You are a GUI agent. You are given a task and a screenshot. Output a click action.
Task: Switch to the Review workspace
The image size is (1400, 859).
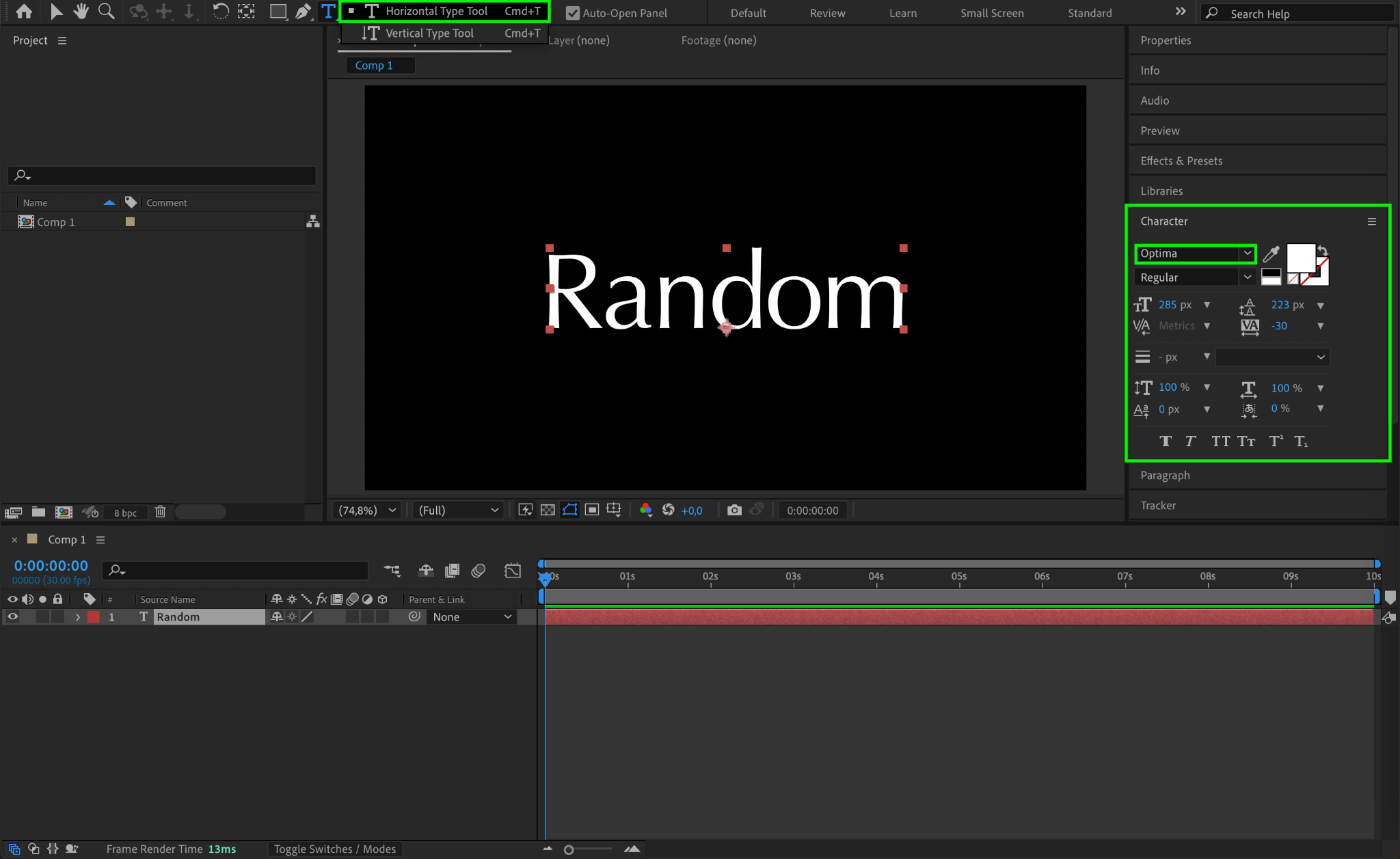[x=827, y=13]
